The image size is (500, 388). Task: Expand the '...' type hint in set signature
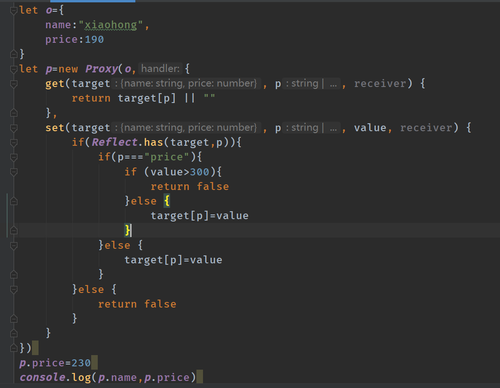pos(333,128)
